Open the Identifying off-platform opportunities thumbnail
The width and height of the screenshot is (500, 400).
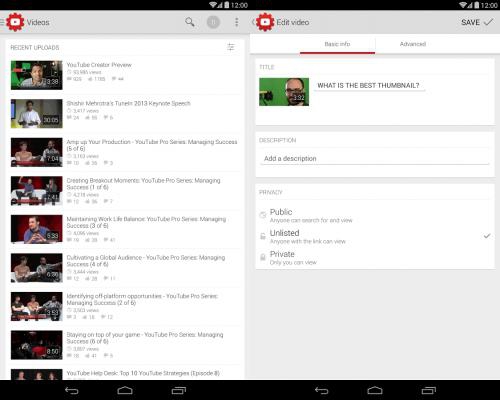click(37, 307)
